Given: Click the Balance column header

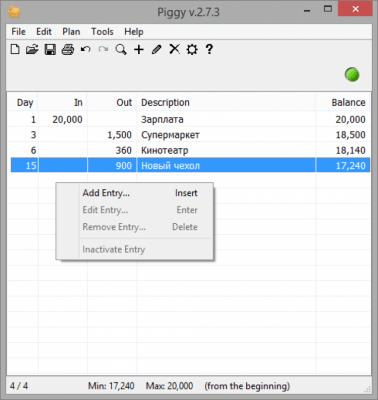Looking at the screenshot, I should (x=343, y=102).
